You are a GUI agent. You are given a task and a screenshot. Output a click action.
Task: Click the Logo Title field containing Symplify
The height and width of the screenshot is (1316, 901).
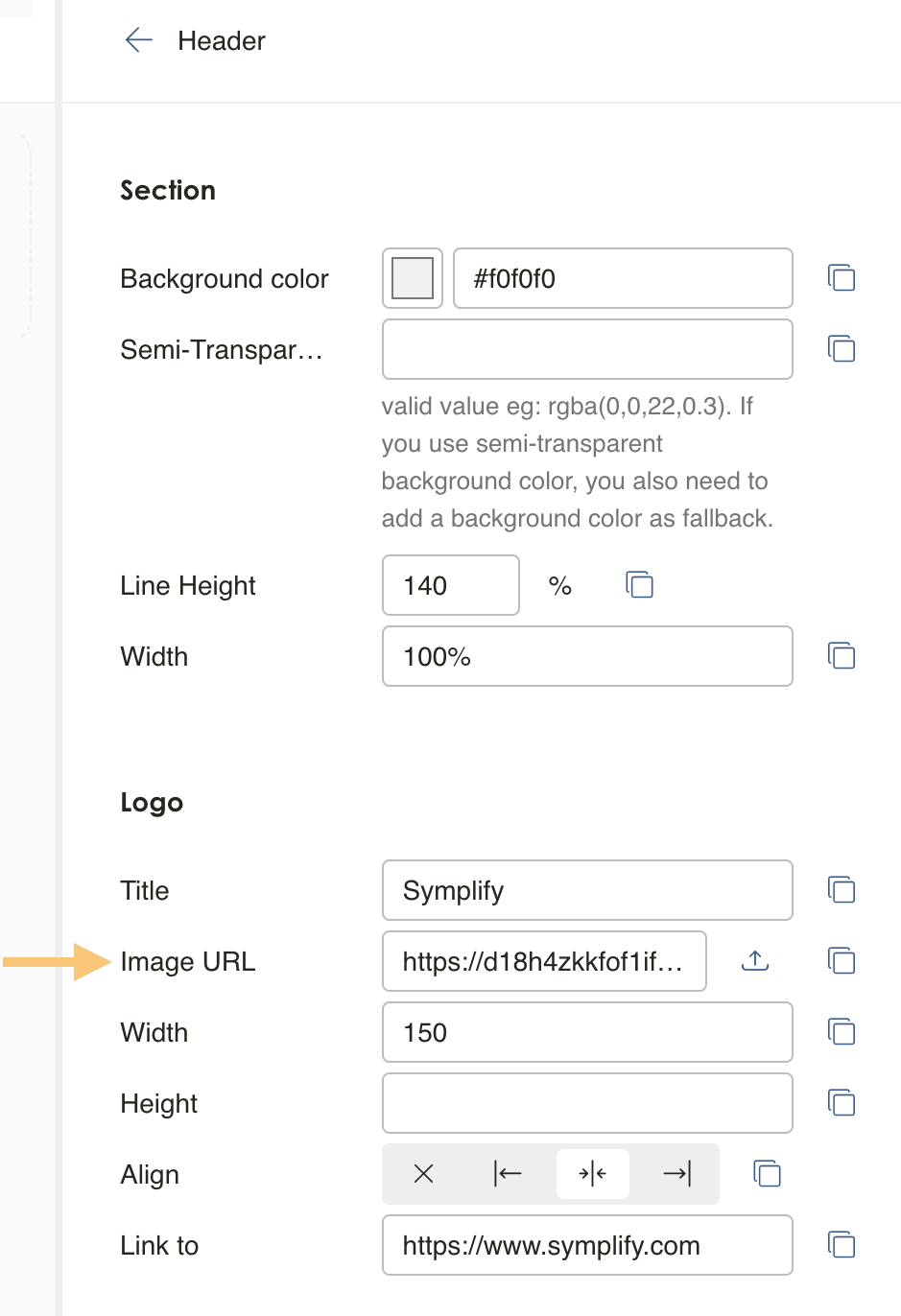tap(586, 890)
